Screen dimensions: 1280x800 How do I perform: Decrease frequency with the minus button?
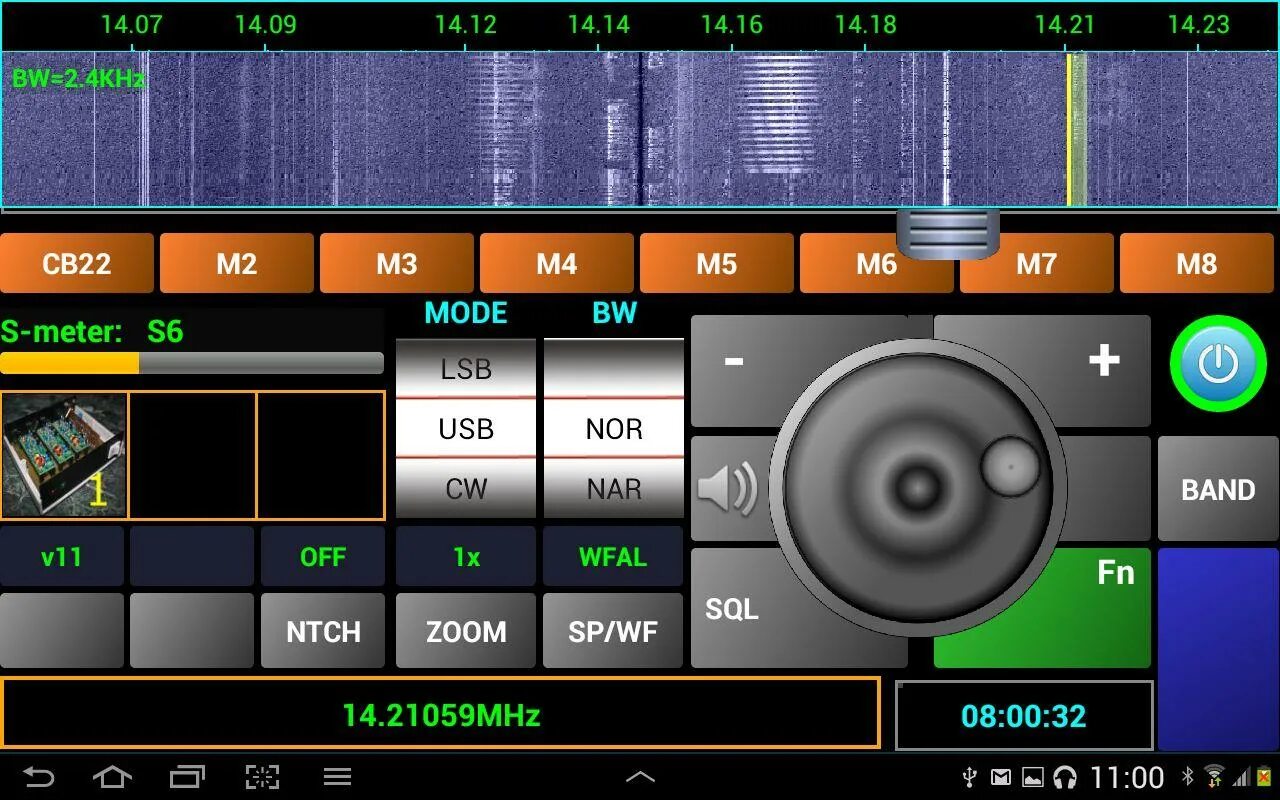734,360
